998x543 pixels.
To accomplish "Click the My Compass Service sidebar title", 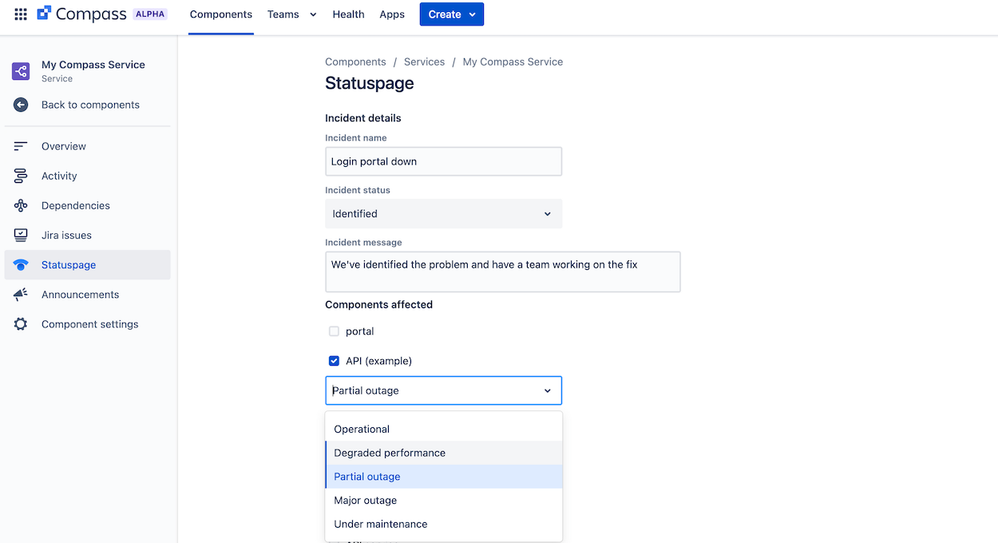I will click(x=93, y=65).
